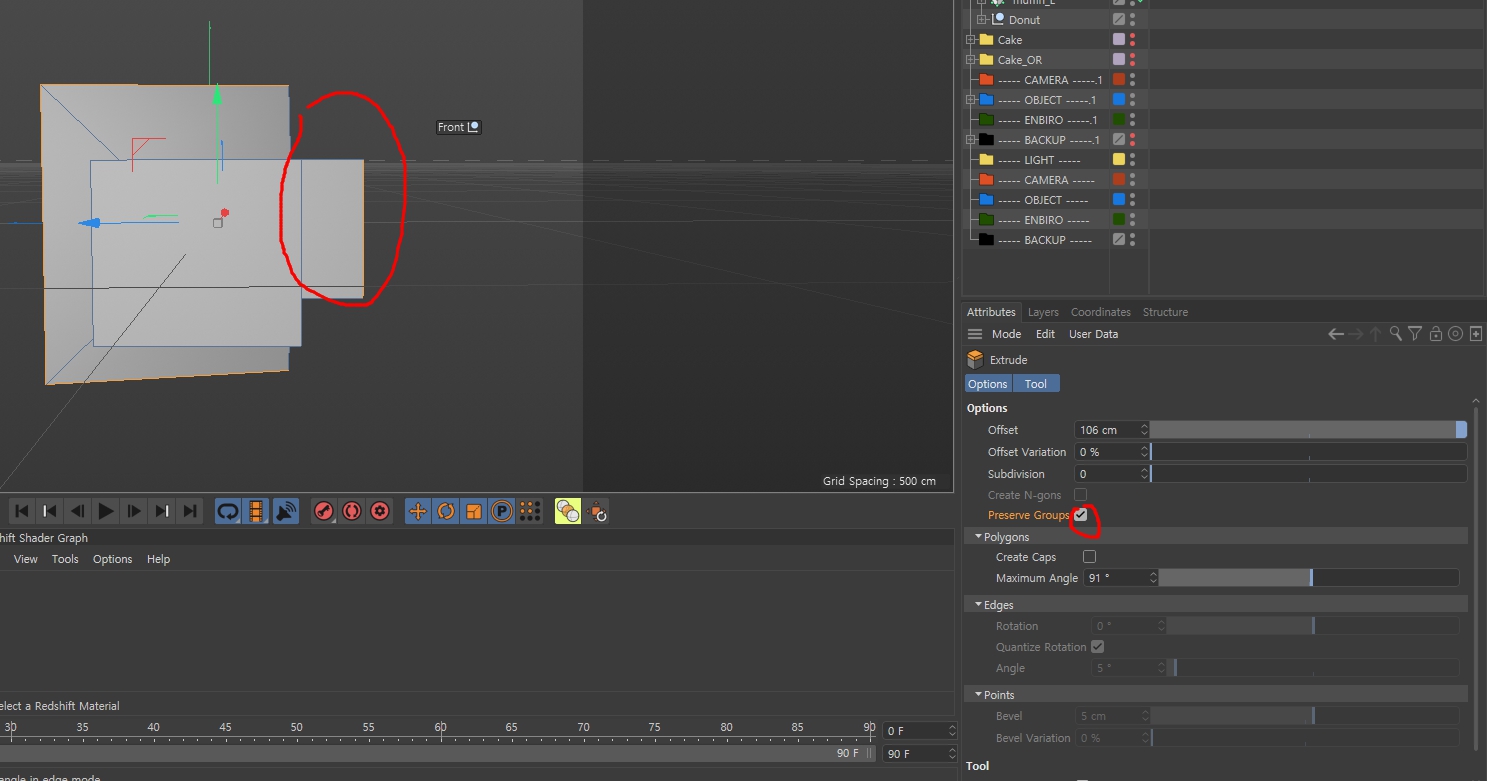Click the red key record icon
This screenshot has width=1487, height=781.
tap(323, 512)
